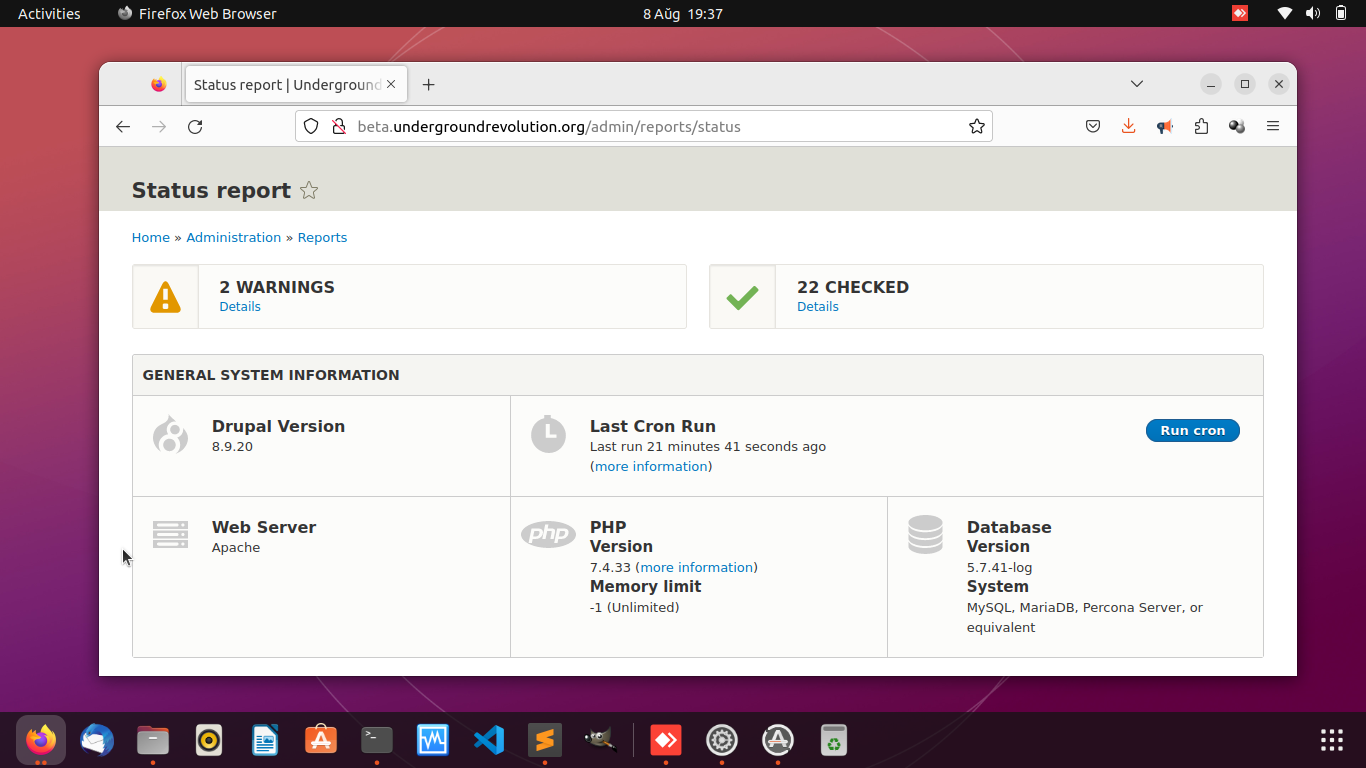Launch LibreOffice Writer from the dock
Image resolution: width=1366 pixels, height=768 pixels.
265,740
